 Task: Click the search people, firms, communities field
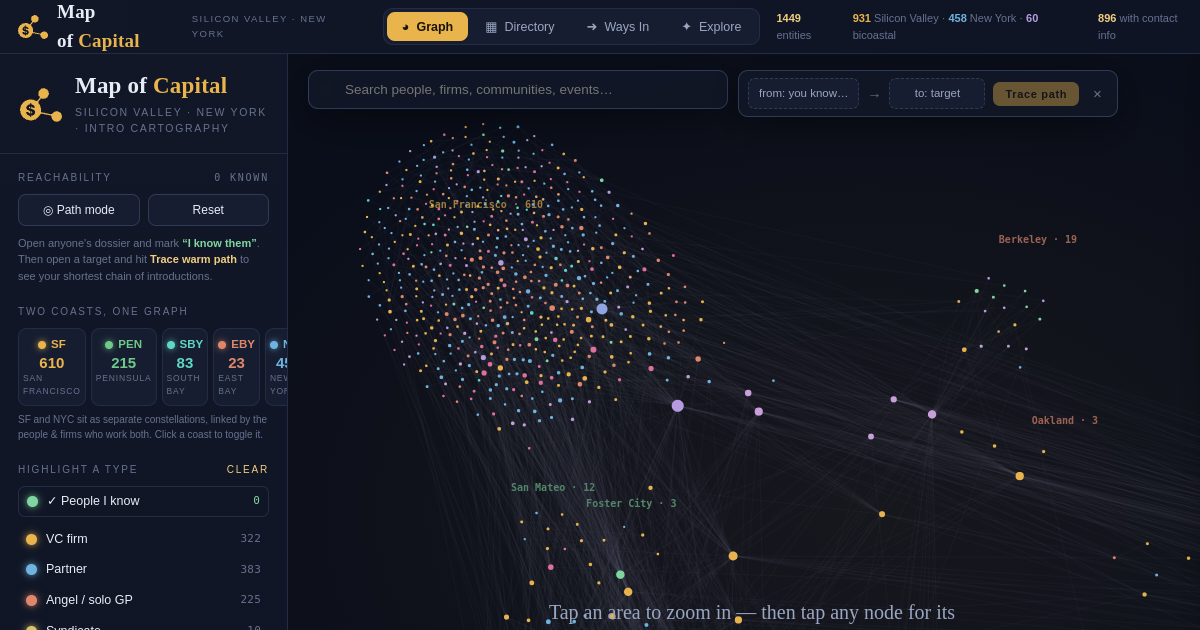click(x=518, y=89)
